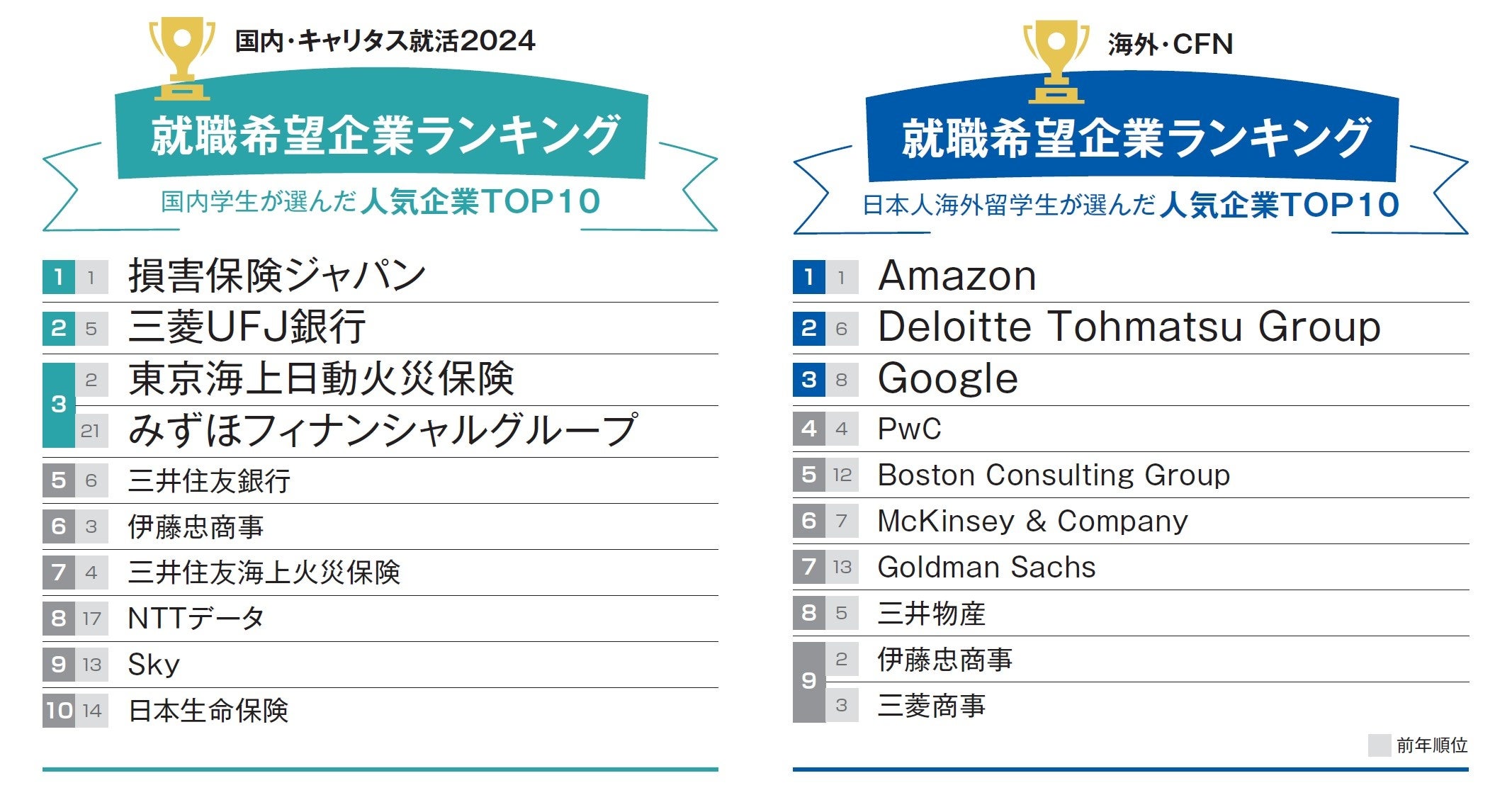Open the 三菱UFJ銀行 entry
This screenshot has width=1512, height=795.
pyautogui.click(x=247, y=327)
